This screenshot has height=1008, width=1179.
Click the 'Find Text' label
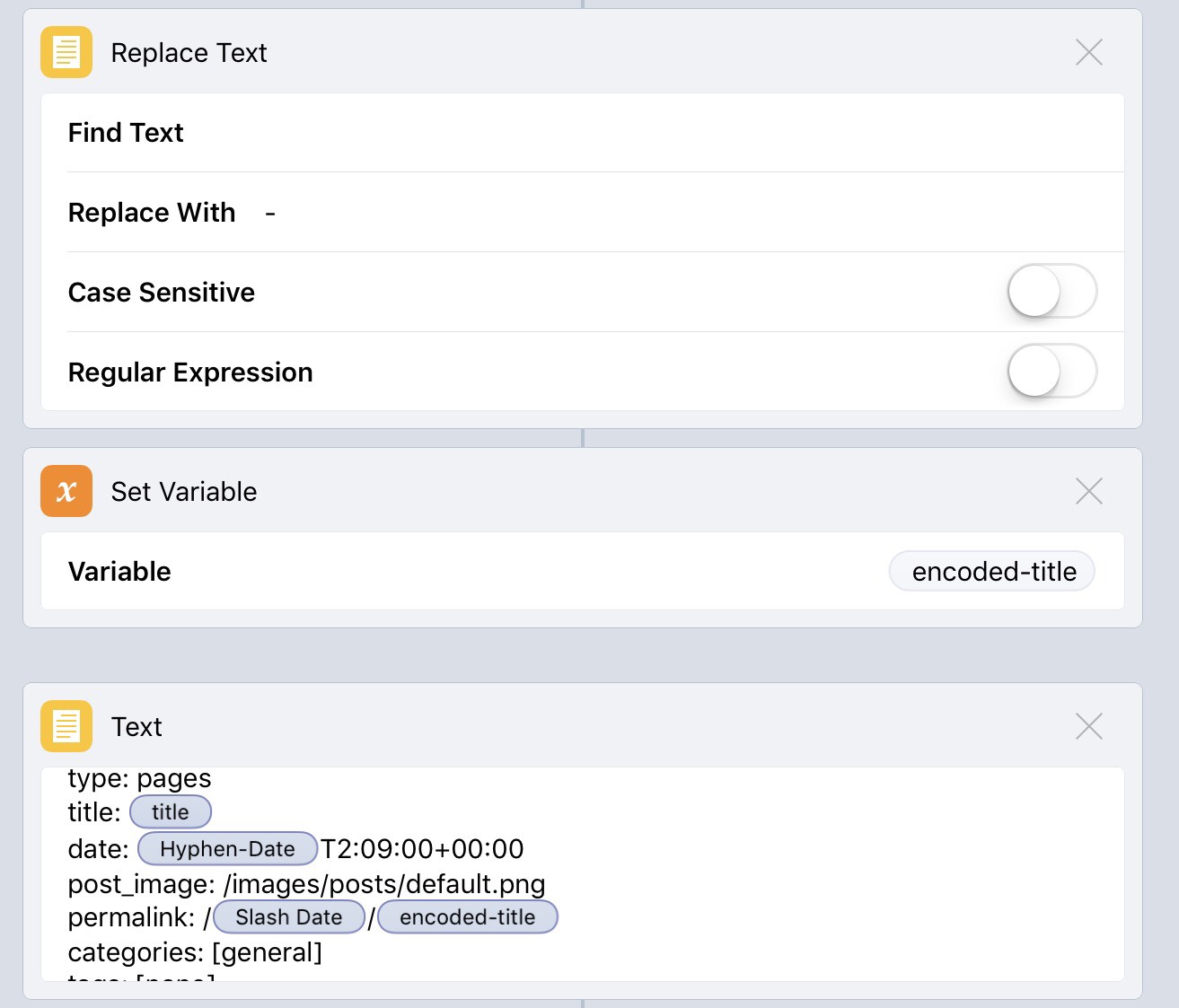(x=126, y=133)
